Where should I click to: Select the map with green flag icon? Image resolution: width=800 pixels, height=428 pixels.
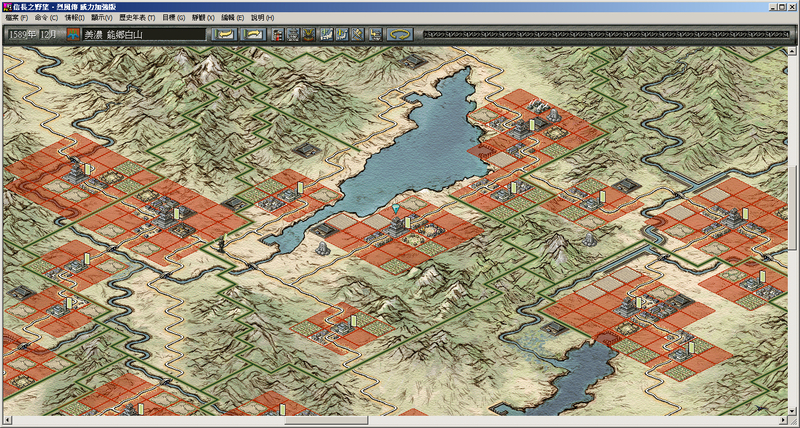[327, 35]
